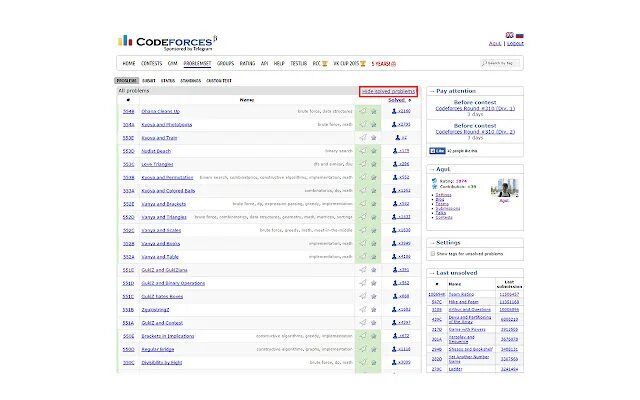Open problem ID 551A link

click(x=128, y=323)
